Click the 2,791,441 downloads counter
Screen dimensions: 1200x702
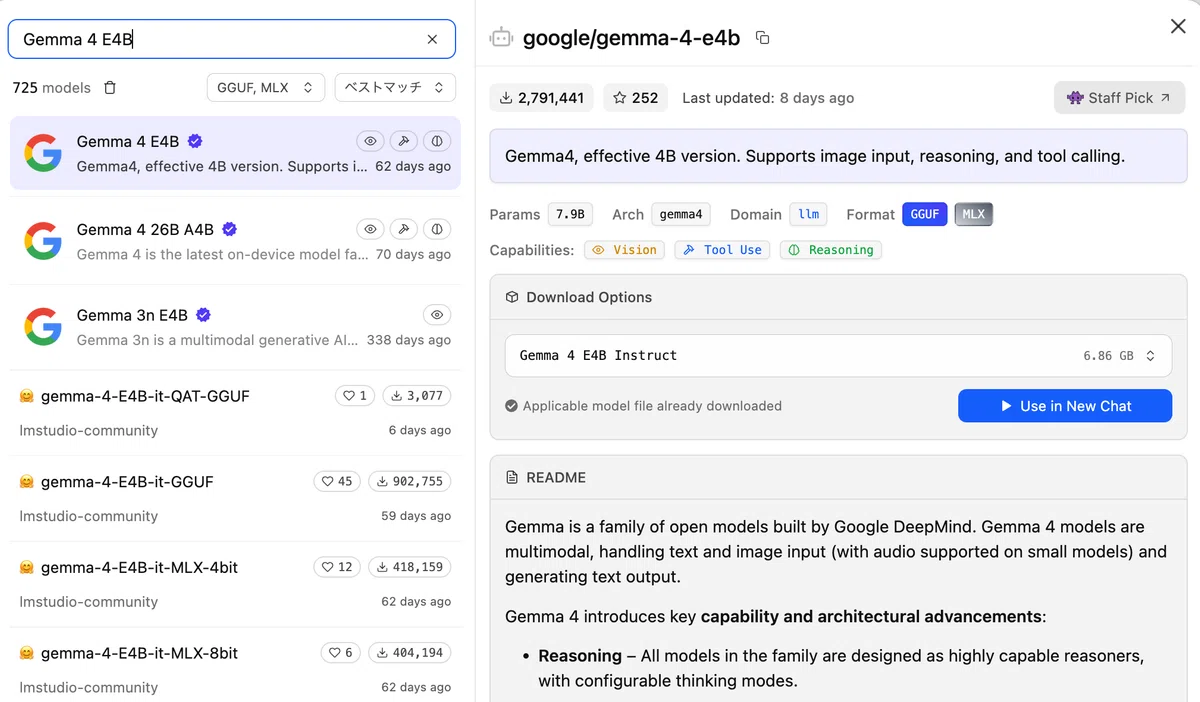(541, 98)
